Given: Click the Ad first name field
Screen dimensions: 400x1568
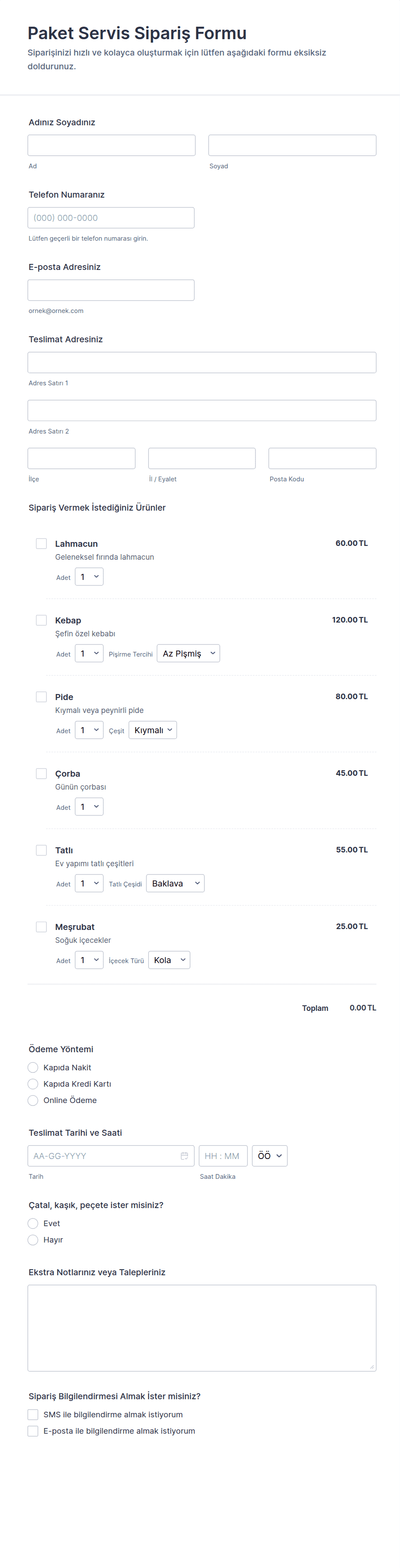Looking at the screenshot, I should (111, 146).
